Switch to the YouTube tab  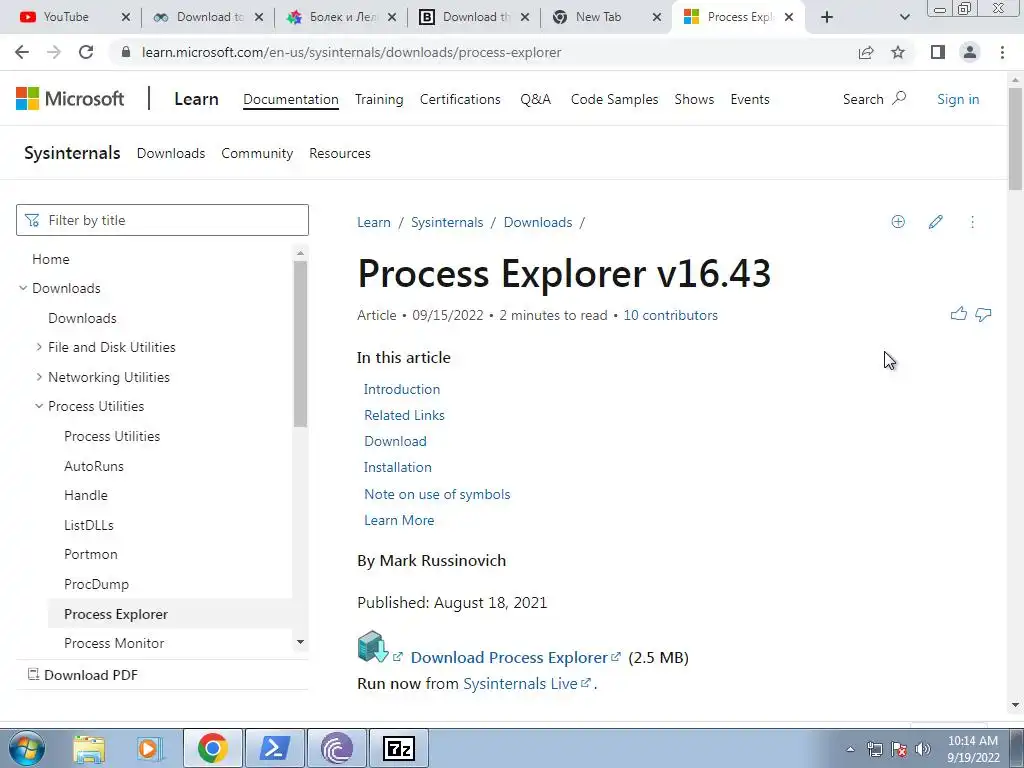tap(66, 17)
